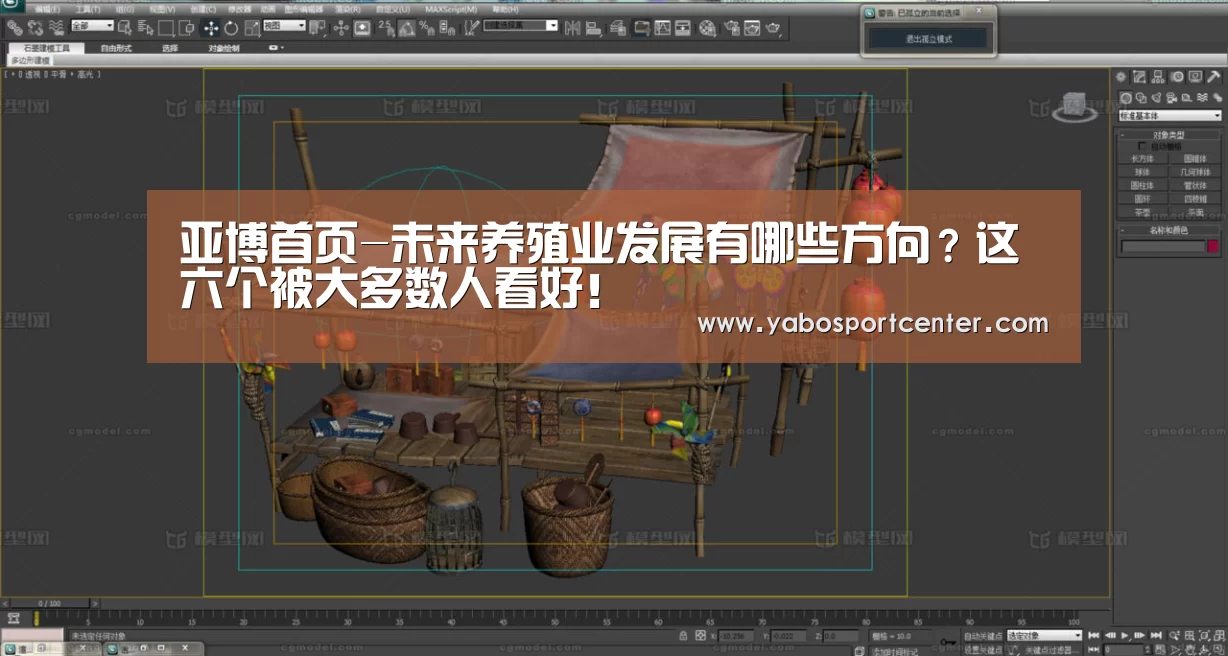Open the 视图 reference coordinate dropdown
Viewport: 1228px width, 656px height.
284,26
